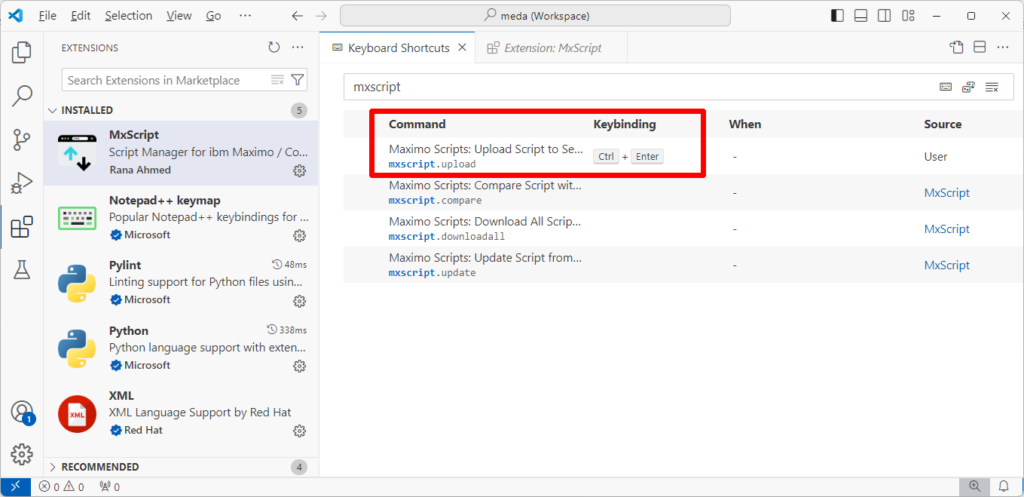1024x497 pixels.
Task: Open customize layout icon
Action: (908, 16)
